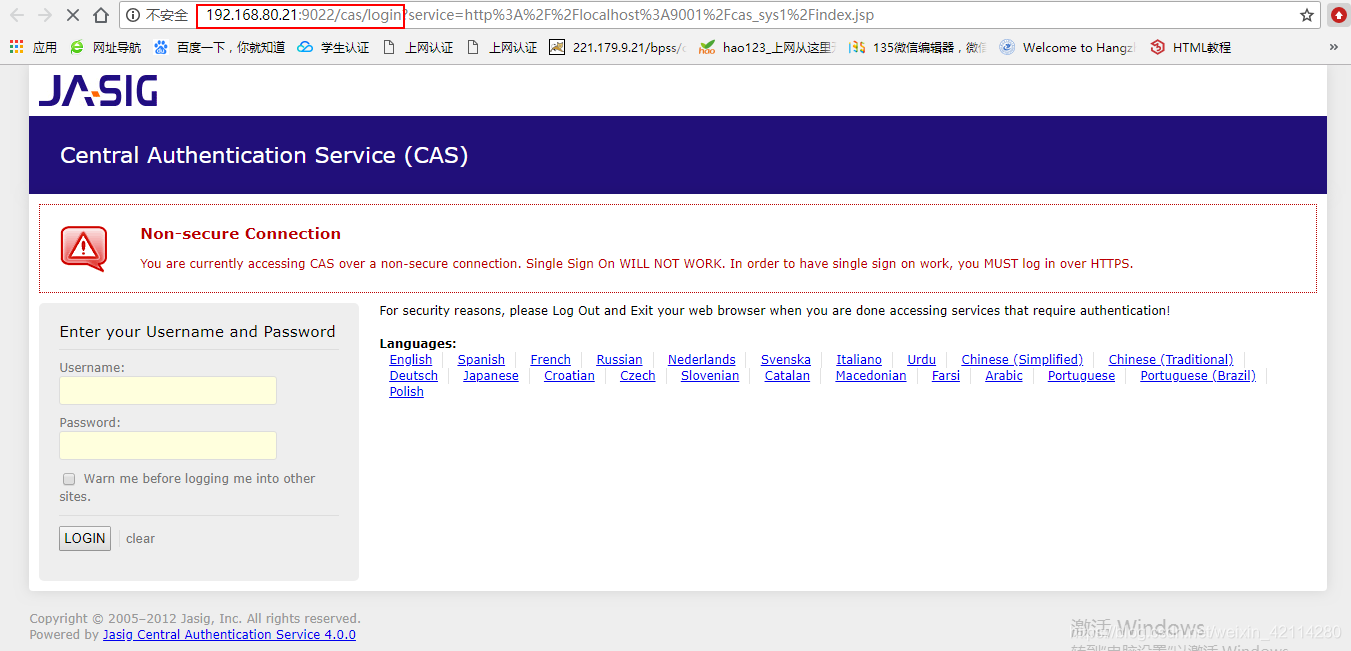Click the red warning alert icon
The height and width of the screenshot is (651, 1351).
click(83, 248)
